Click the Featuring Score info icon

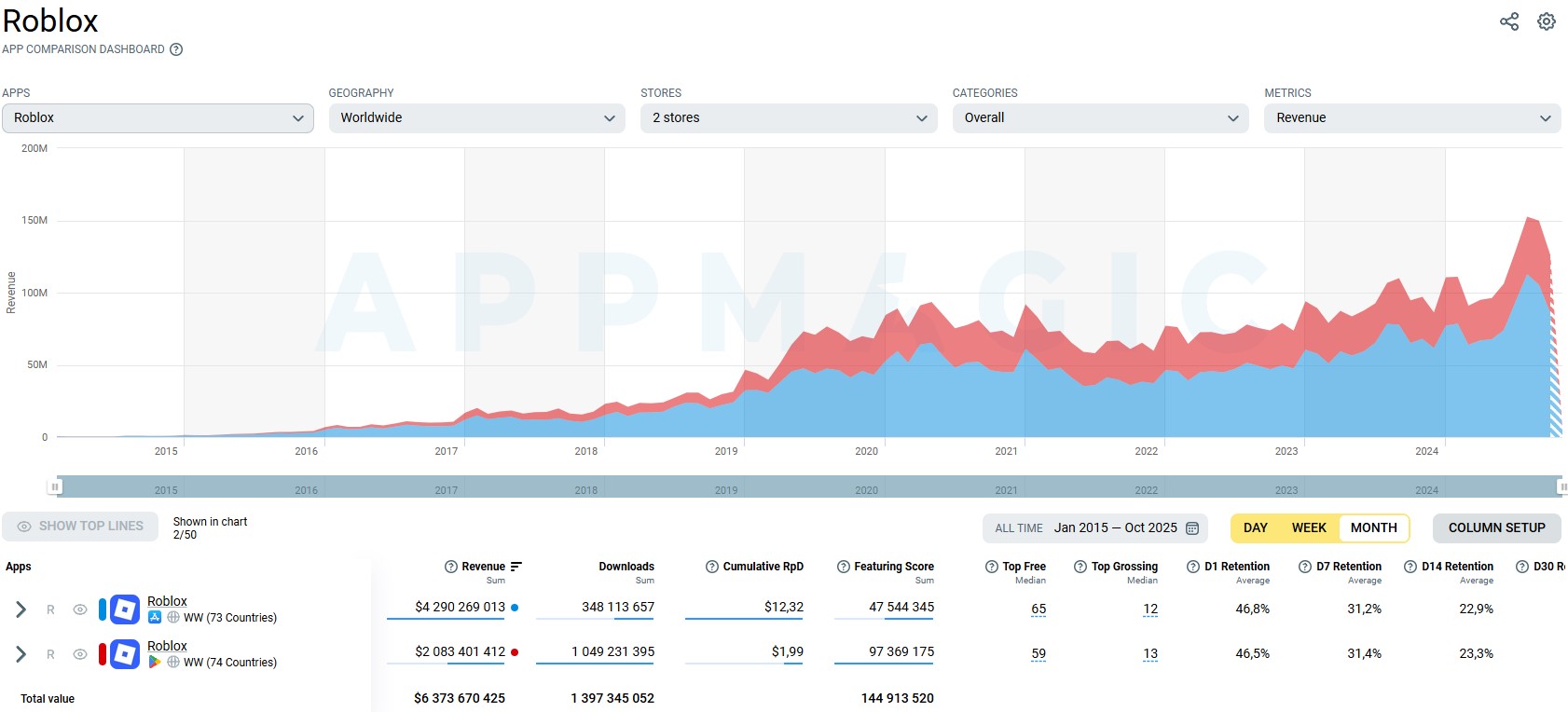[x=844, y=567]
